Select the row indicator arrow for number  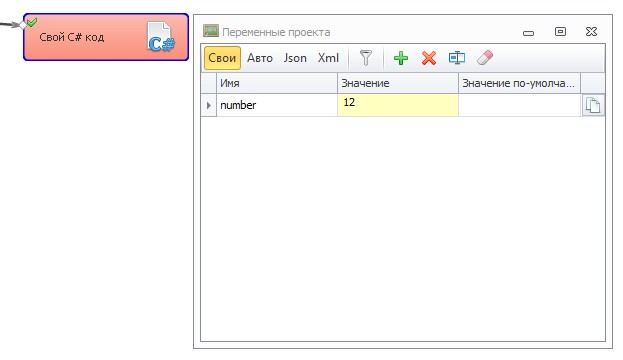209,105
